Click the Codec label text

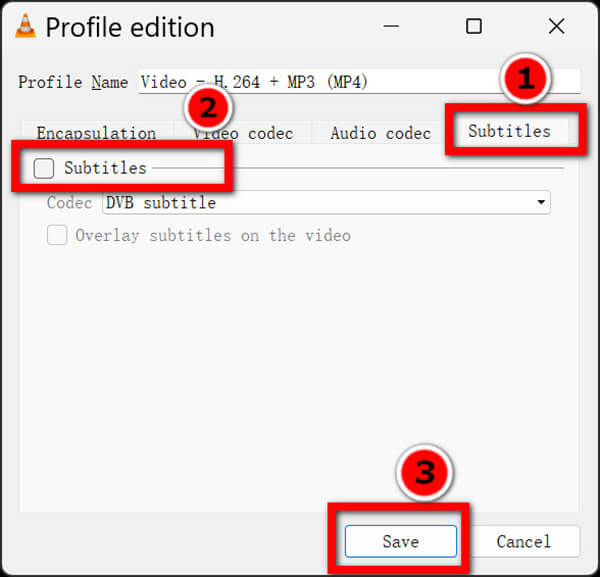(x=69, y=203)
